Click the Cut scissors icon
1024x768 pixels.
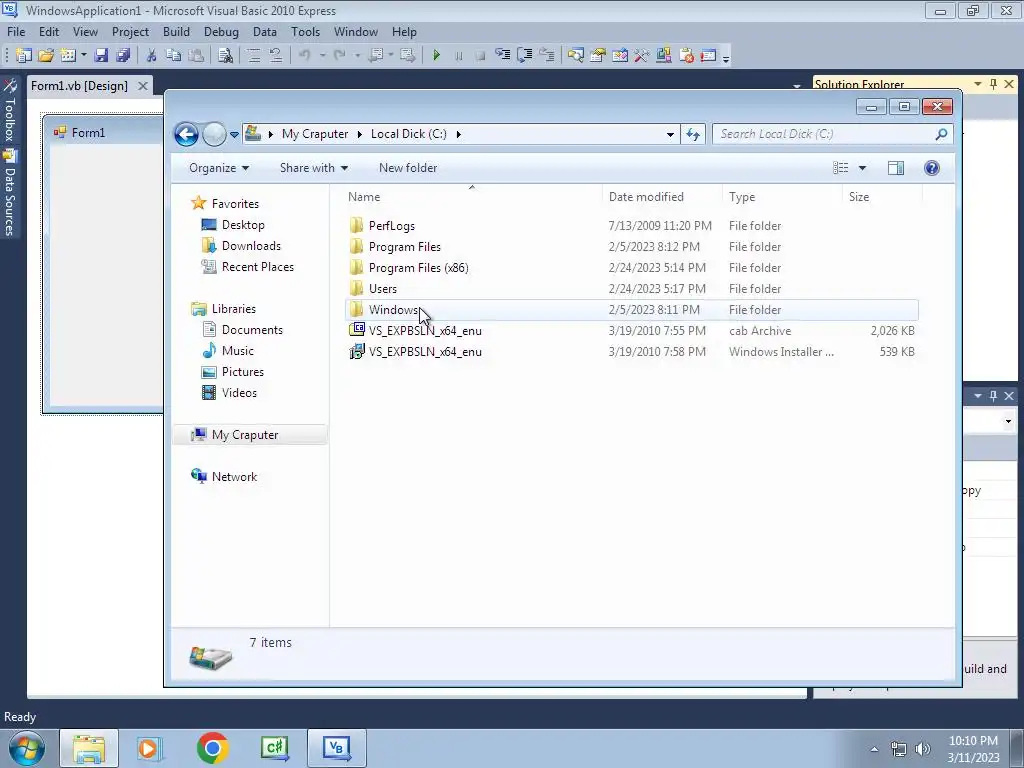coord(152,56)
